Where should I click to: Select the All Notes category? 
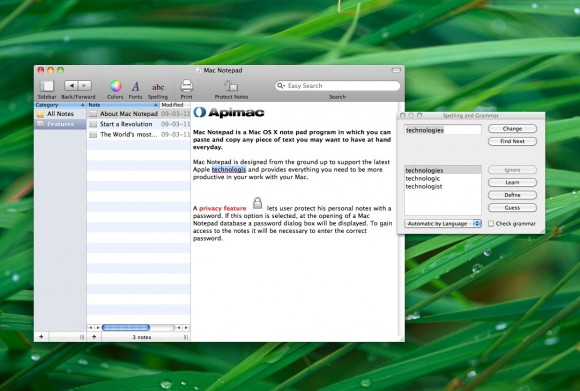pyautogui.click(x=60, y=114)
